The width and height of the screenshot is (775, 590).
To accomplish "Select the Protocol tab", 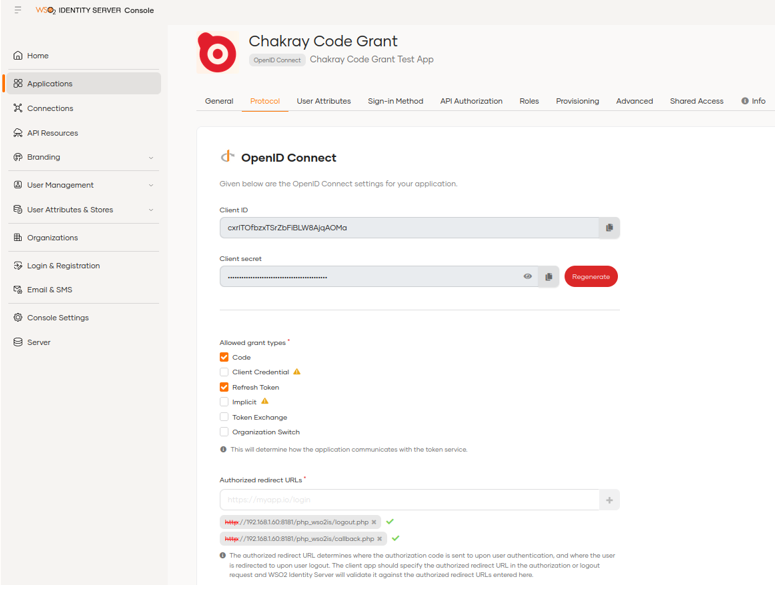I will pos(265,101).
